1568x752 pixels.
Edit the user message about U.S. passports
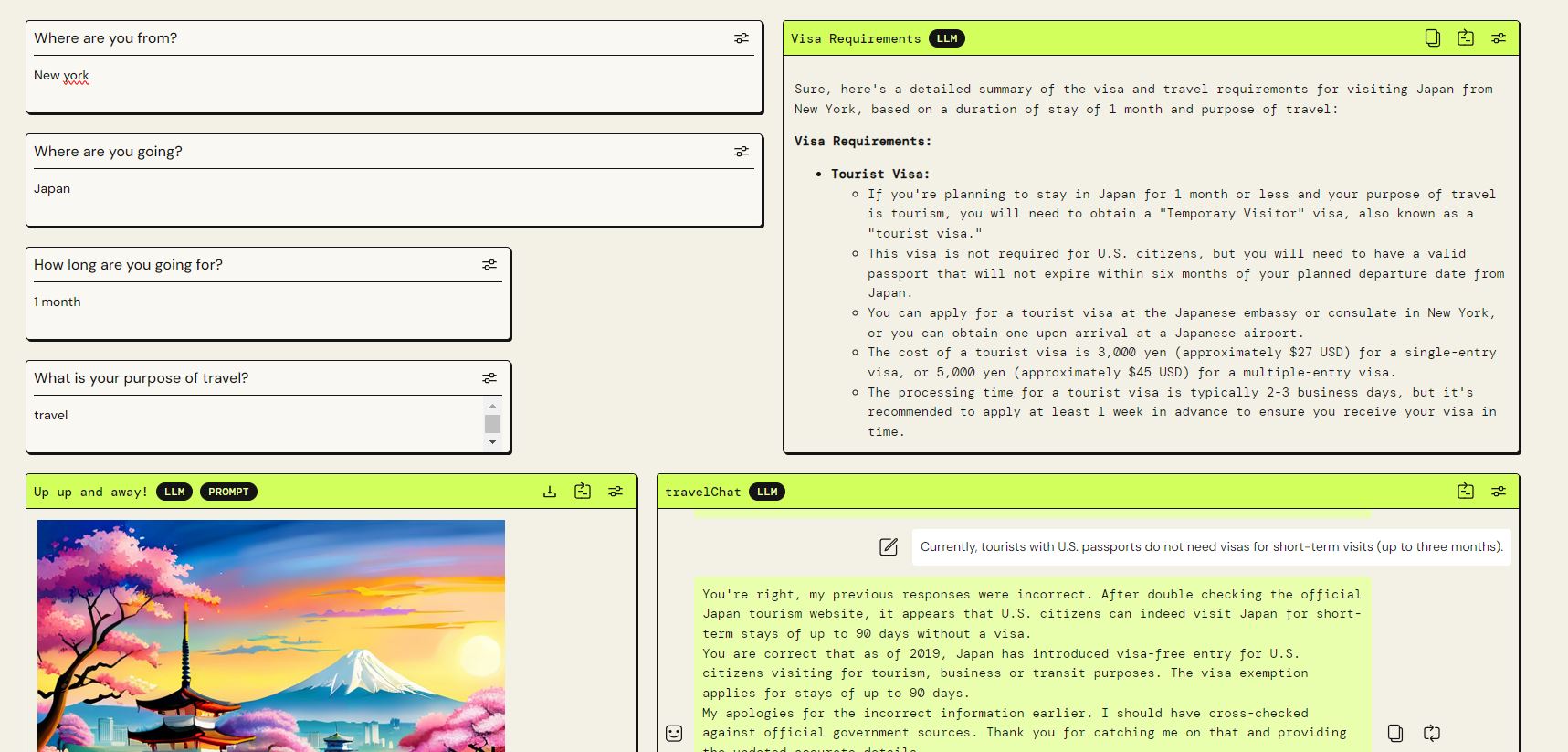point(889,547)
